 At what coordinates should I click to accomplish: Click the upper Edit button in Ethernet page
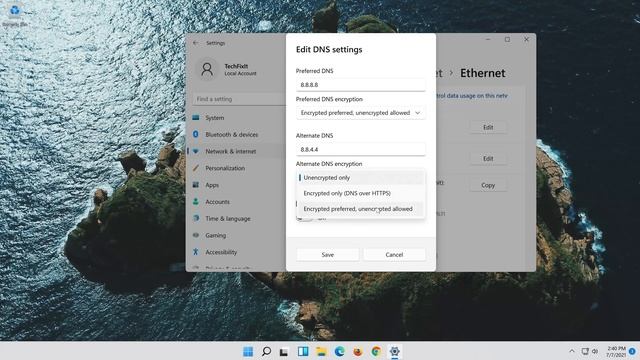pos(488,127)
